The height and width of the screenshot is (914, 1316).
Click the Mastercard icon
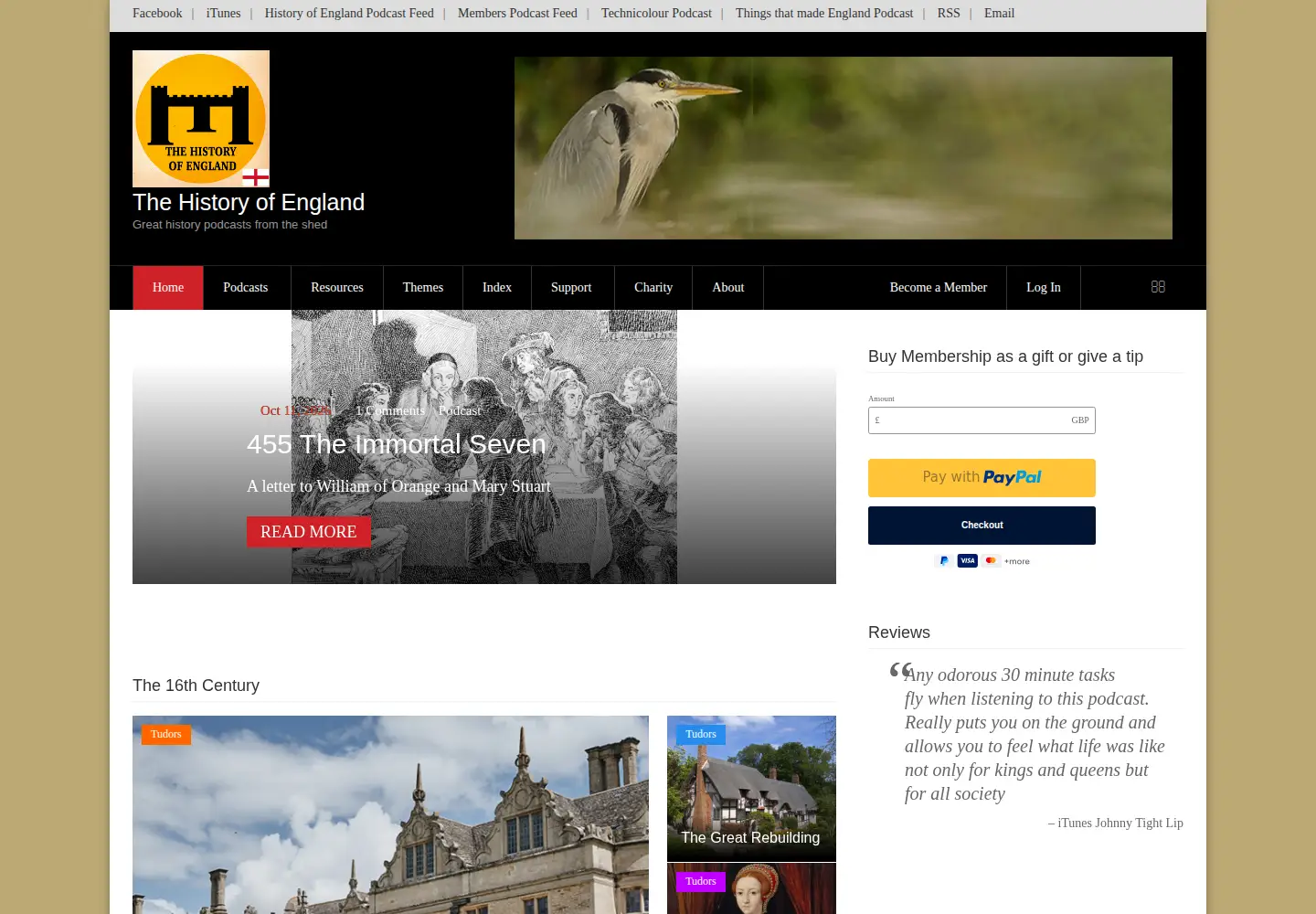pos(991,560)
